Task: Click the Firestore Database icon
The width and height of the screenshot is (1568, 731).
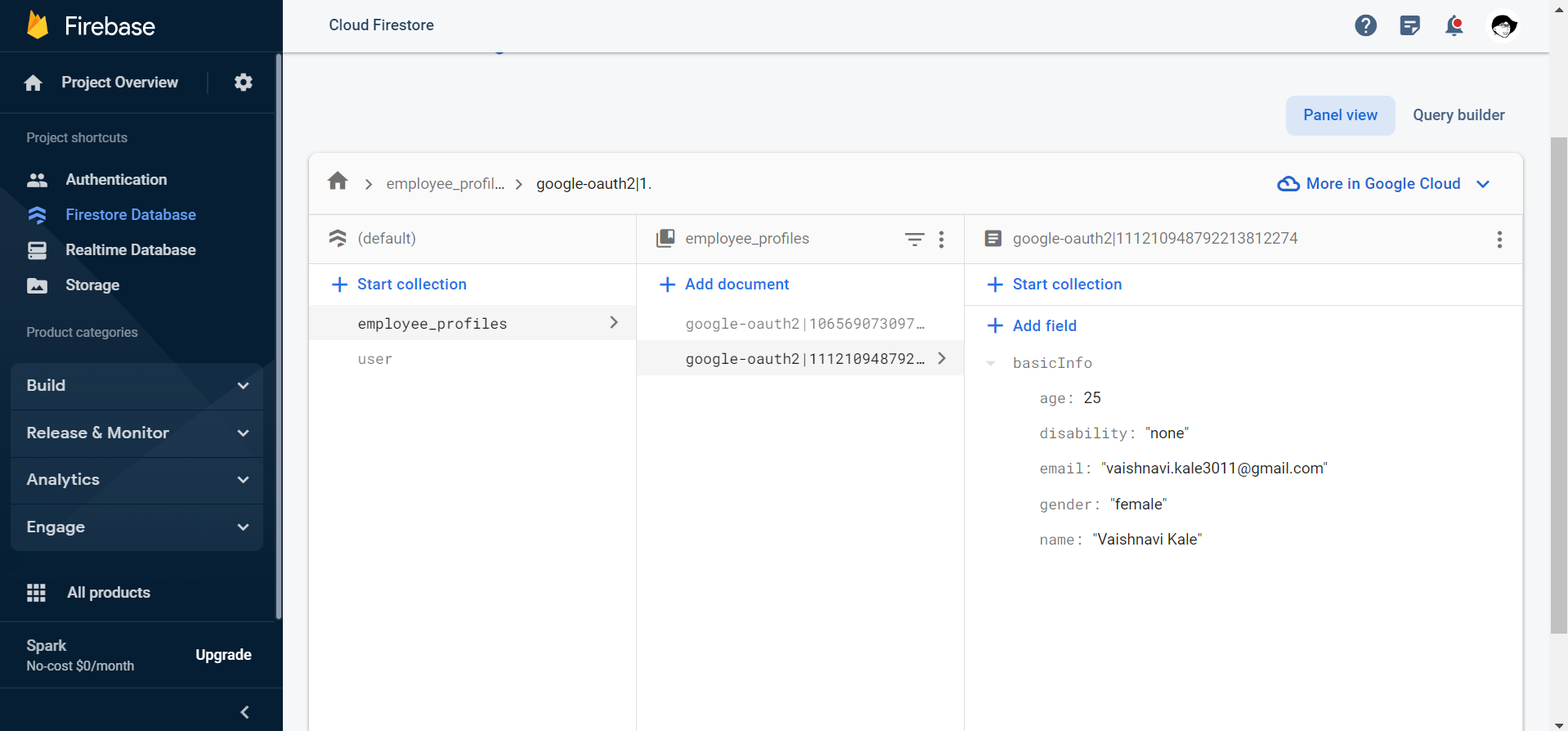Action: [x=37, y=215]
